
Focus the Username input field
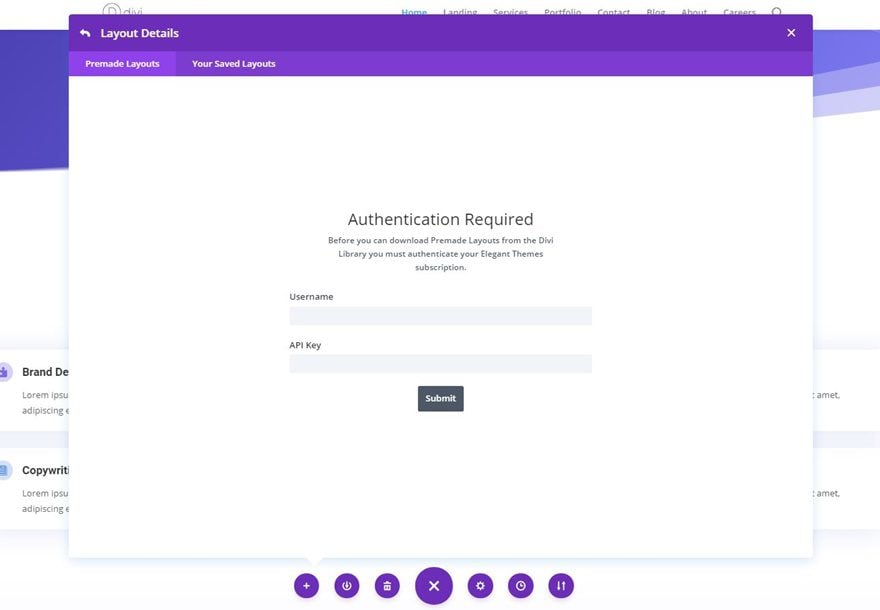(x=441, y=316)
